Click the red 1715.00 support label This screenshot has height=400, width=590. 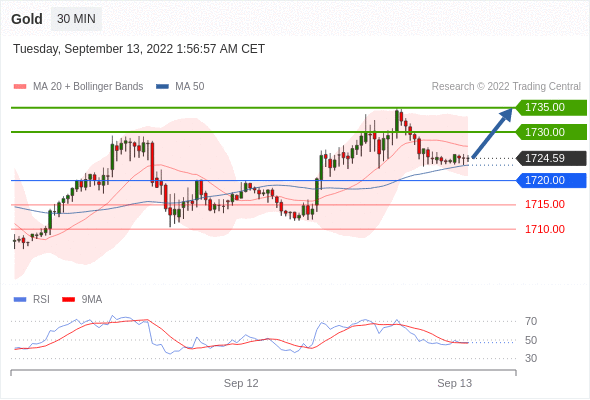pyautogui.click(x=545, y=204)
